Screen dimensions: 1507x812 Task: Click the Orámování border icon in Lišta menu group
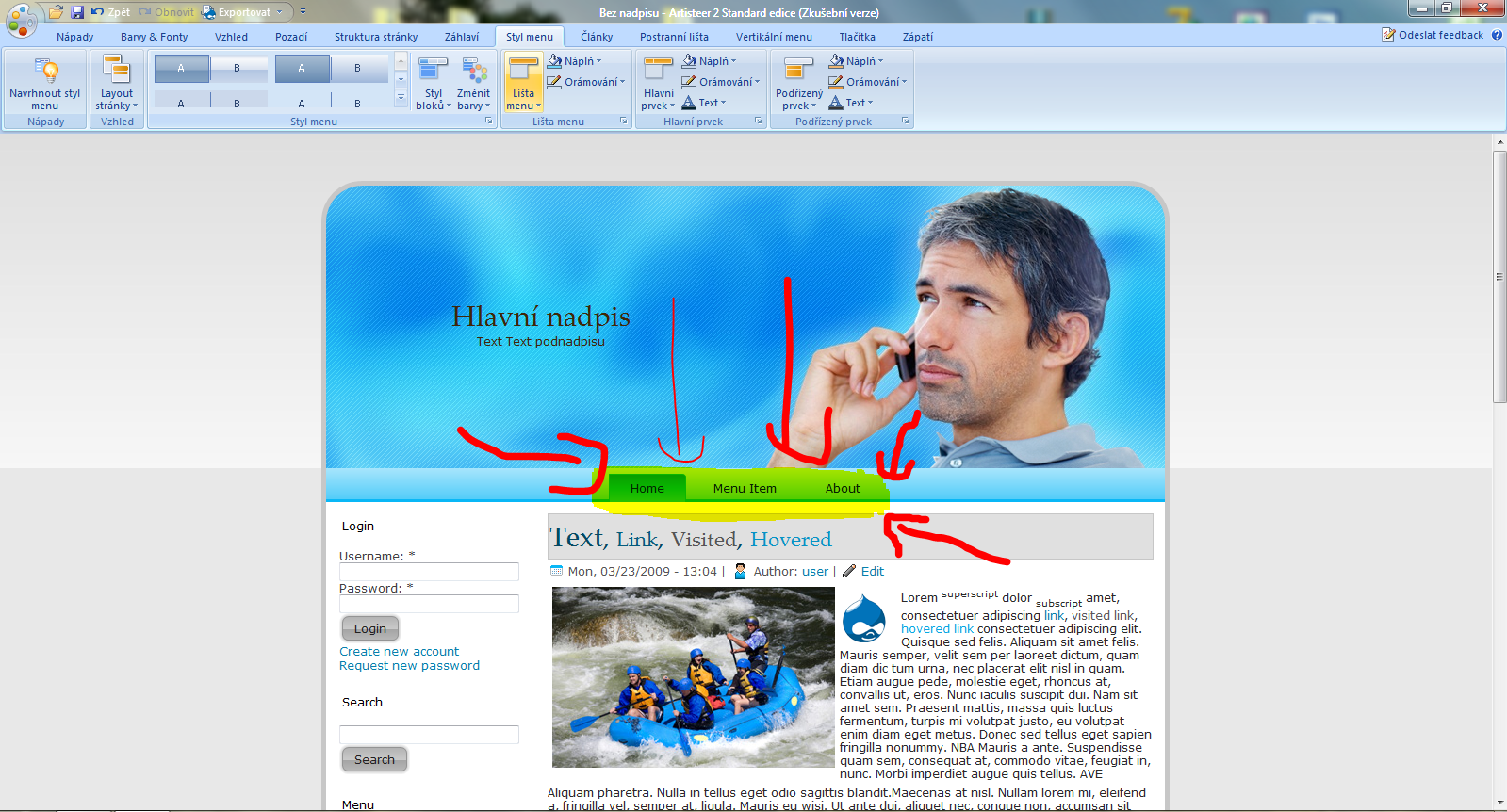point(555,82)
